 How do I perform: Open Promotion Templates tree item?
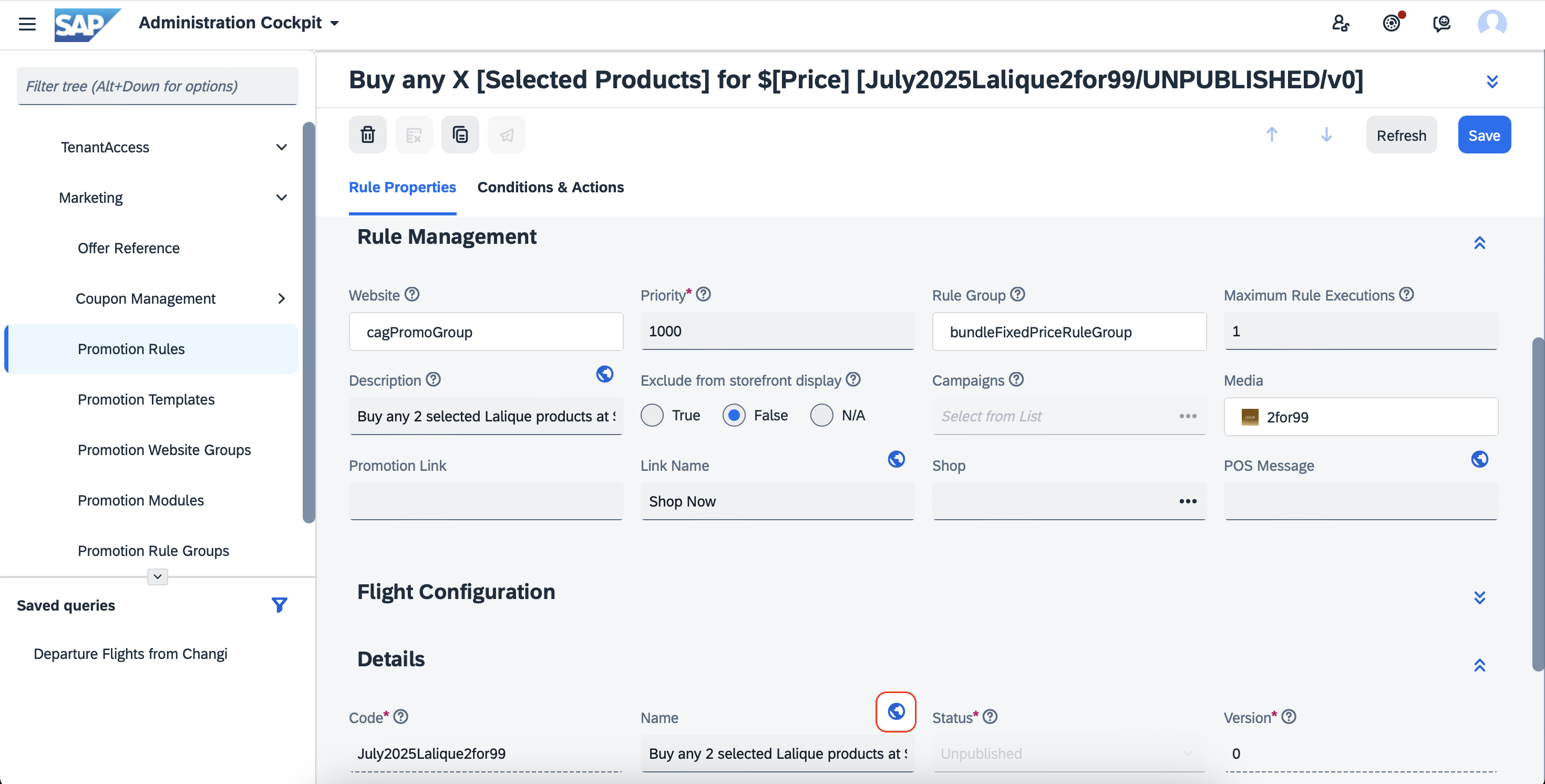(x=146, y=399)
